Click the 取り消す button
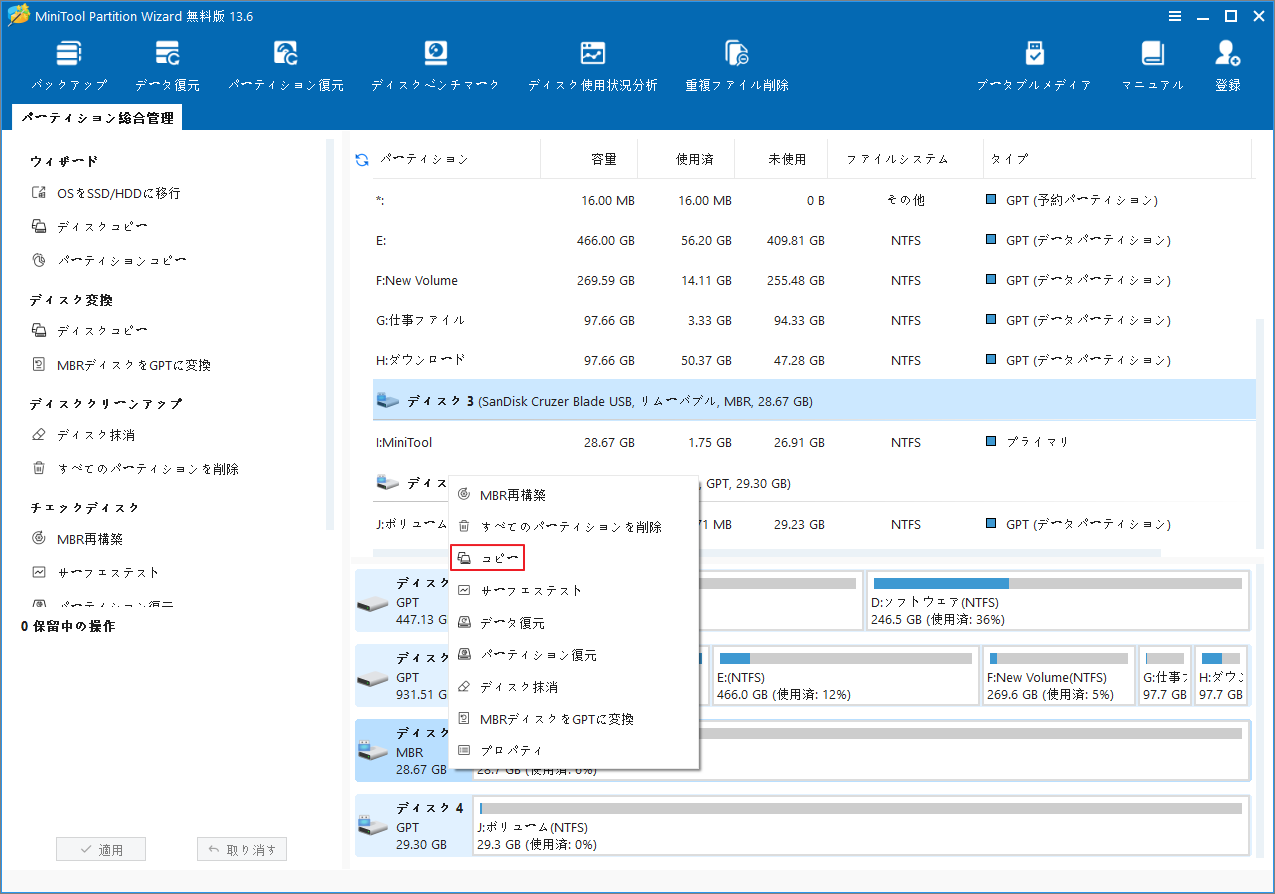 241,848
